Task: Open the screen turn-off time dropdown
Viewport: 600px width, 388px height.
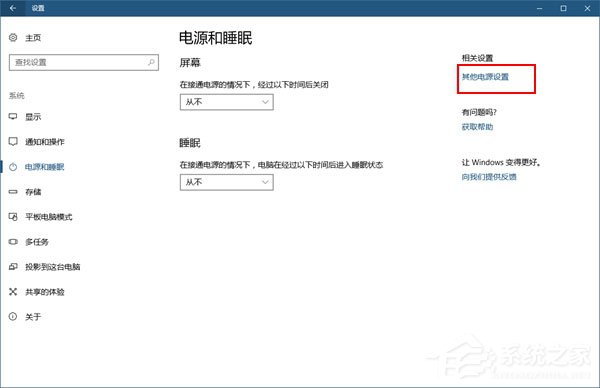Action: [227, 102]
